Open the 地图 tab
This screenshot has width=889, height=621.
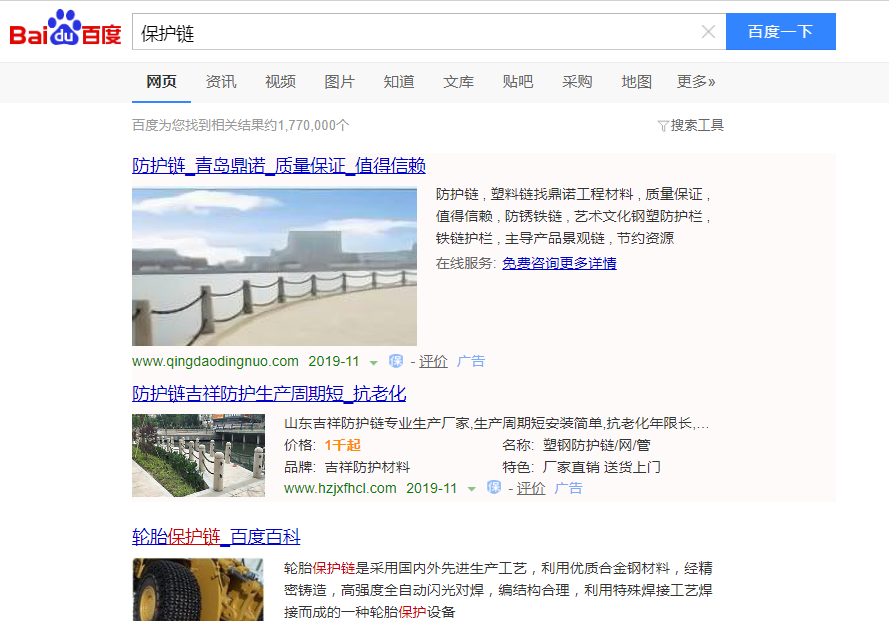(x=636, y=82)
